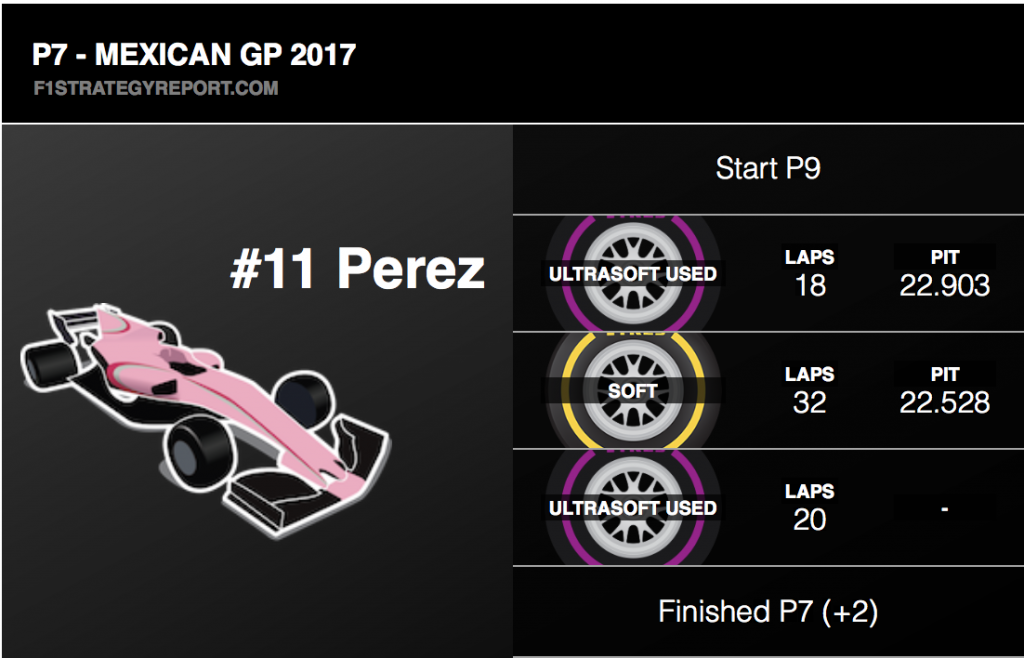Click the SOFT tyre compound label

(x=632, y=391)
